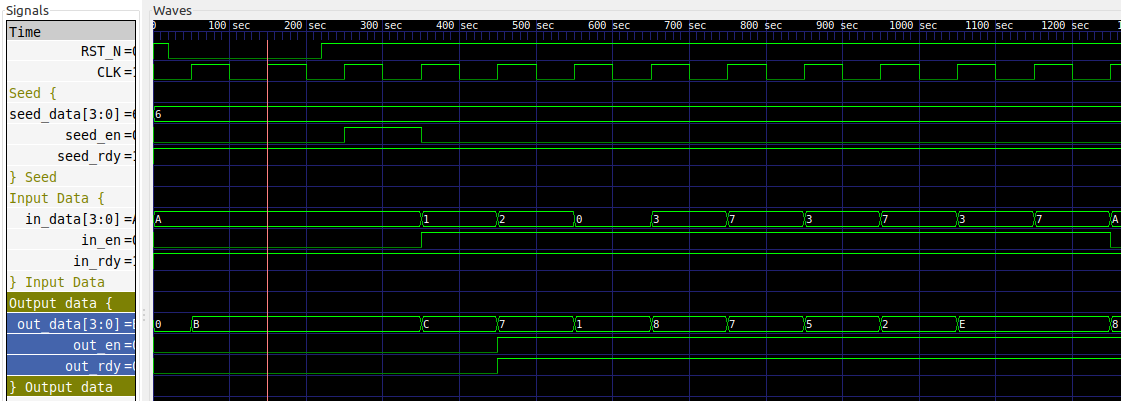Click the splitter handle between Signals and Waves
This screenshot has height=401, width=1121.
[144, 315]
